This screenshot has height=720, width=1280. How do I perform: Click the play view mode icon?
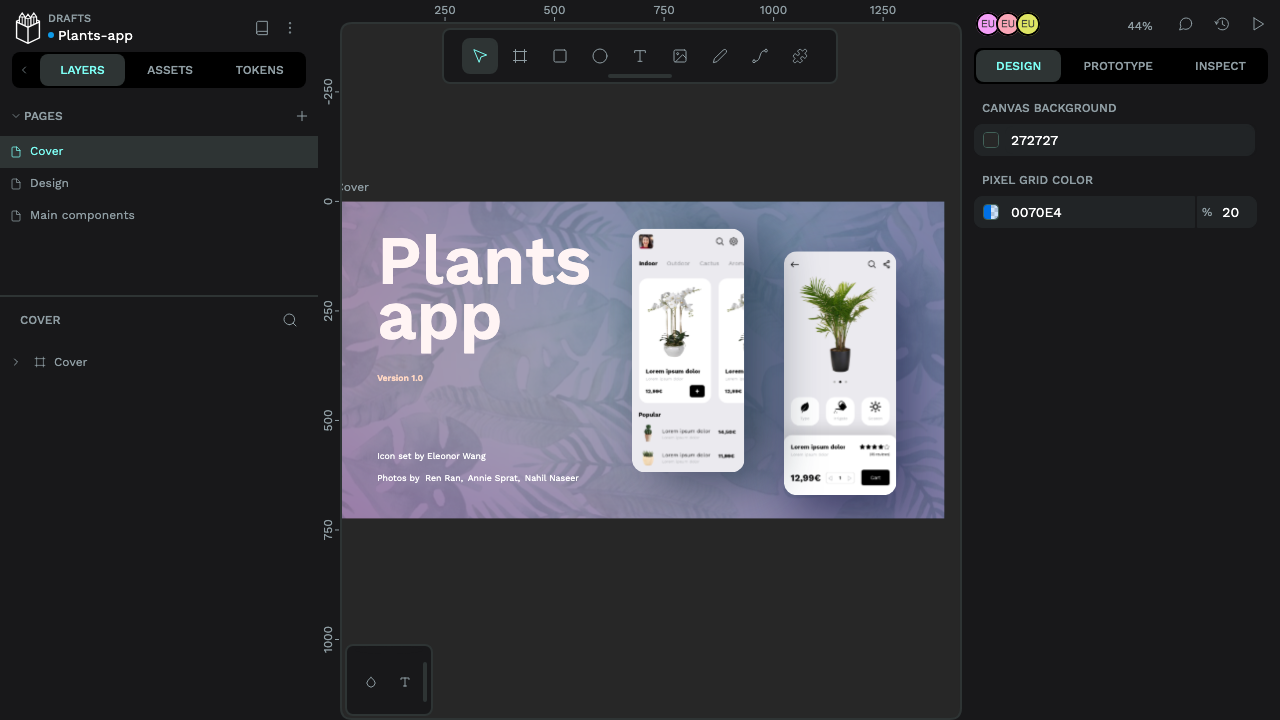tap(1258, 24)
